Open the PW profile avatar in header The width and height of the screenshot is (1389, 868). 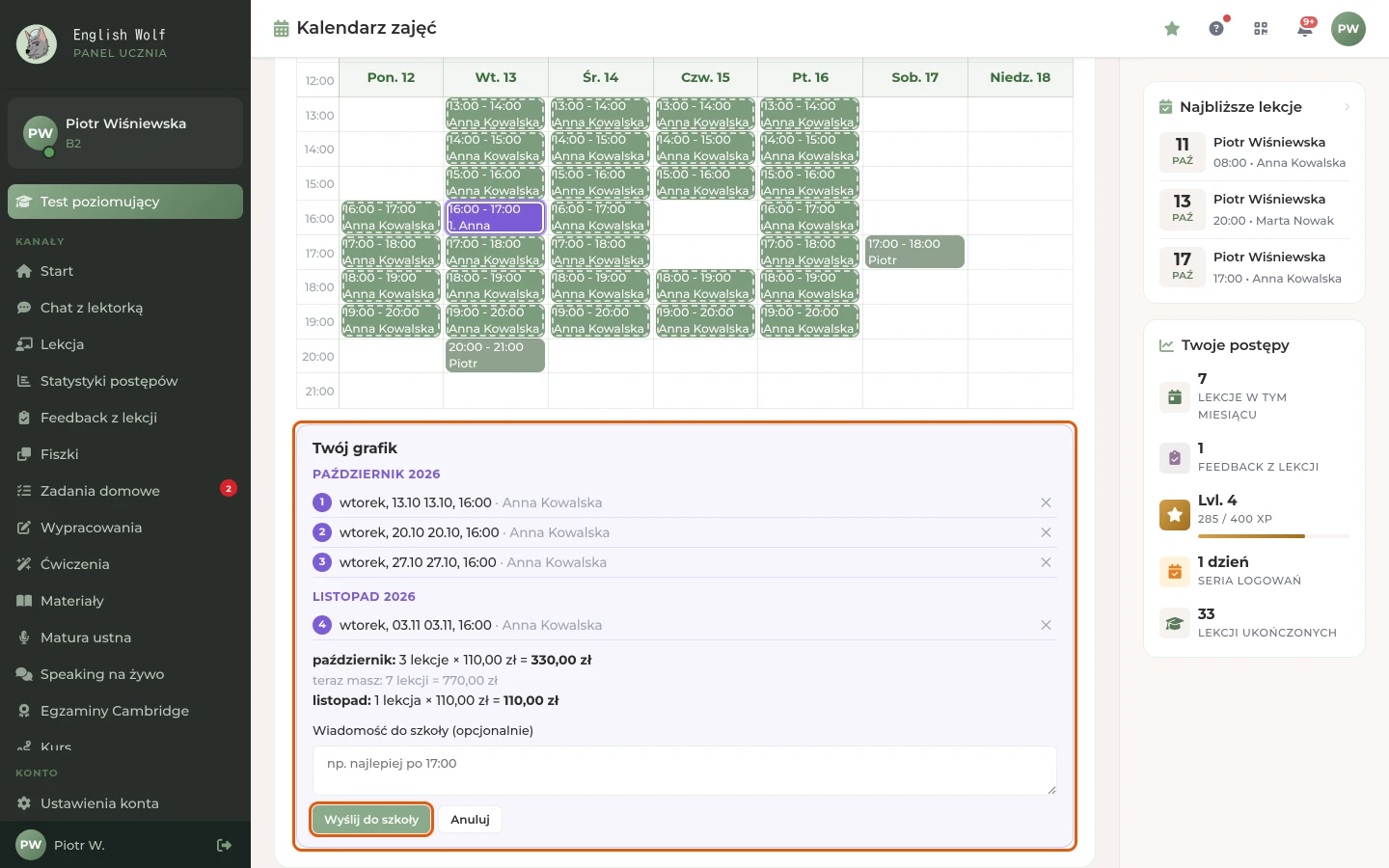1348,29
